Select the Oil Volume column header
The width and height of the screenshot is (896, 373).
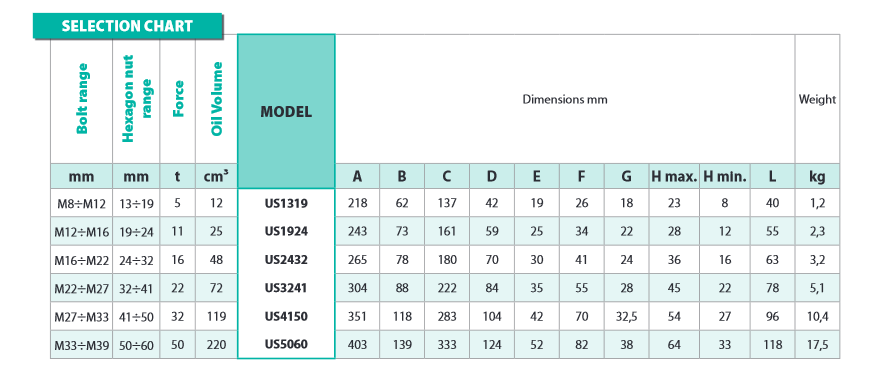point(217,99)
